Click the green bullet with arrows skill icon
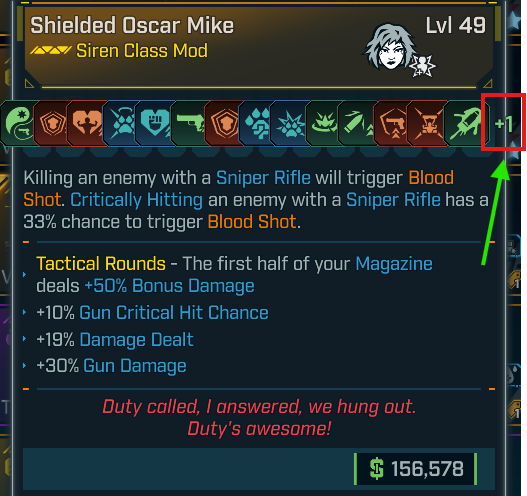 coord(358,123)
